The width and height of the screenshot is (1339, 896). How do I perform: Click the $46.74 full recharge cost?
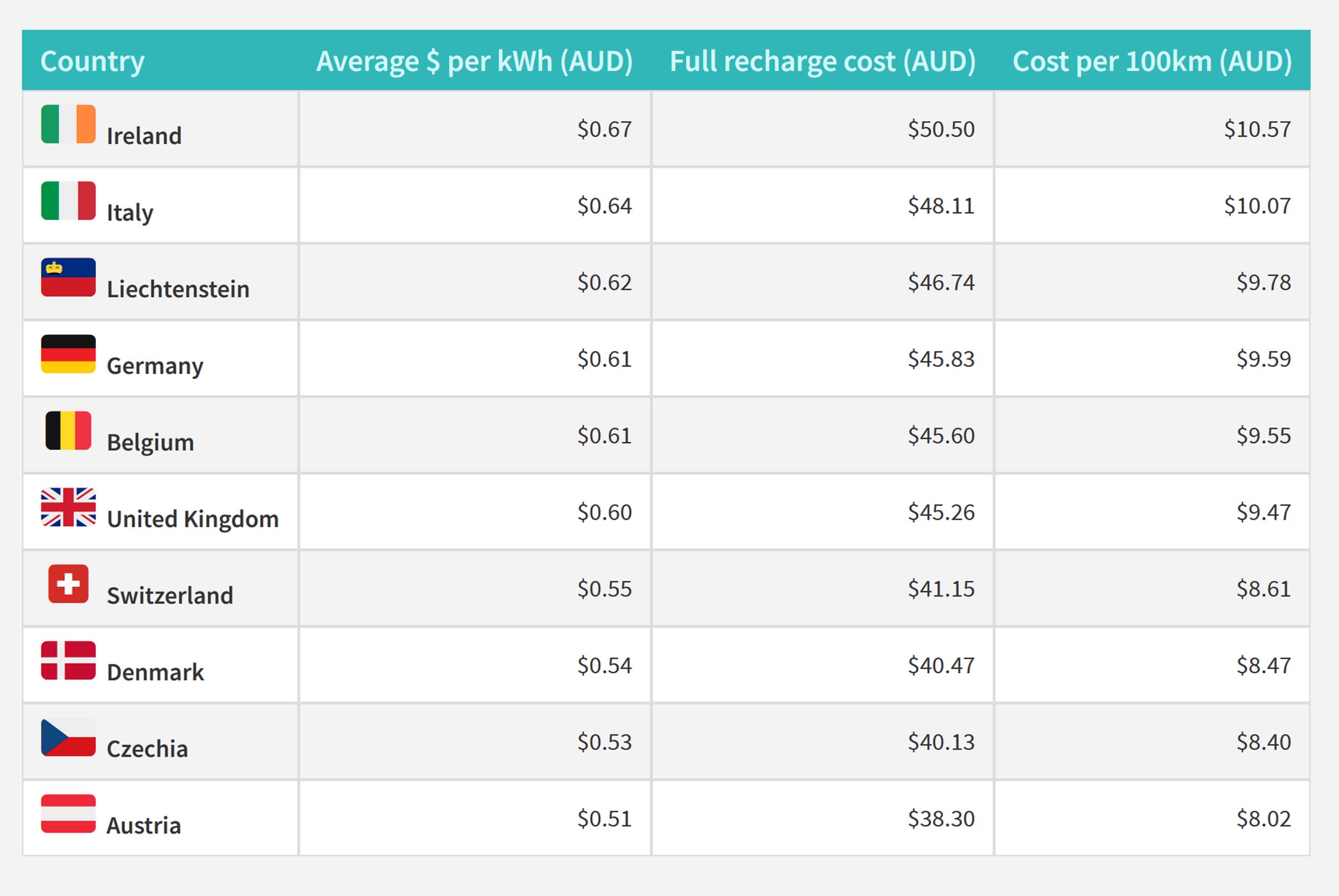pyautogui.click(x=941, y=282)
